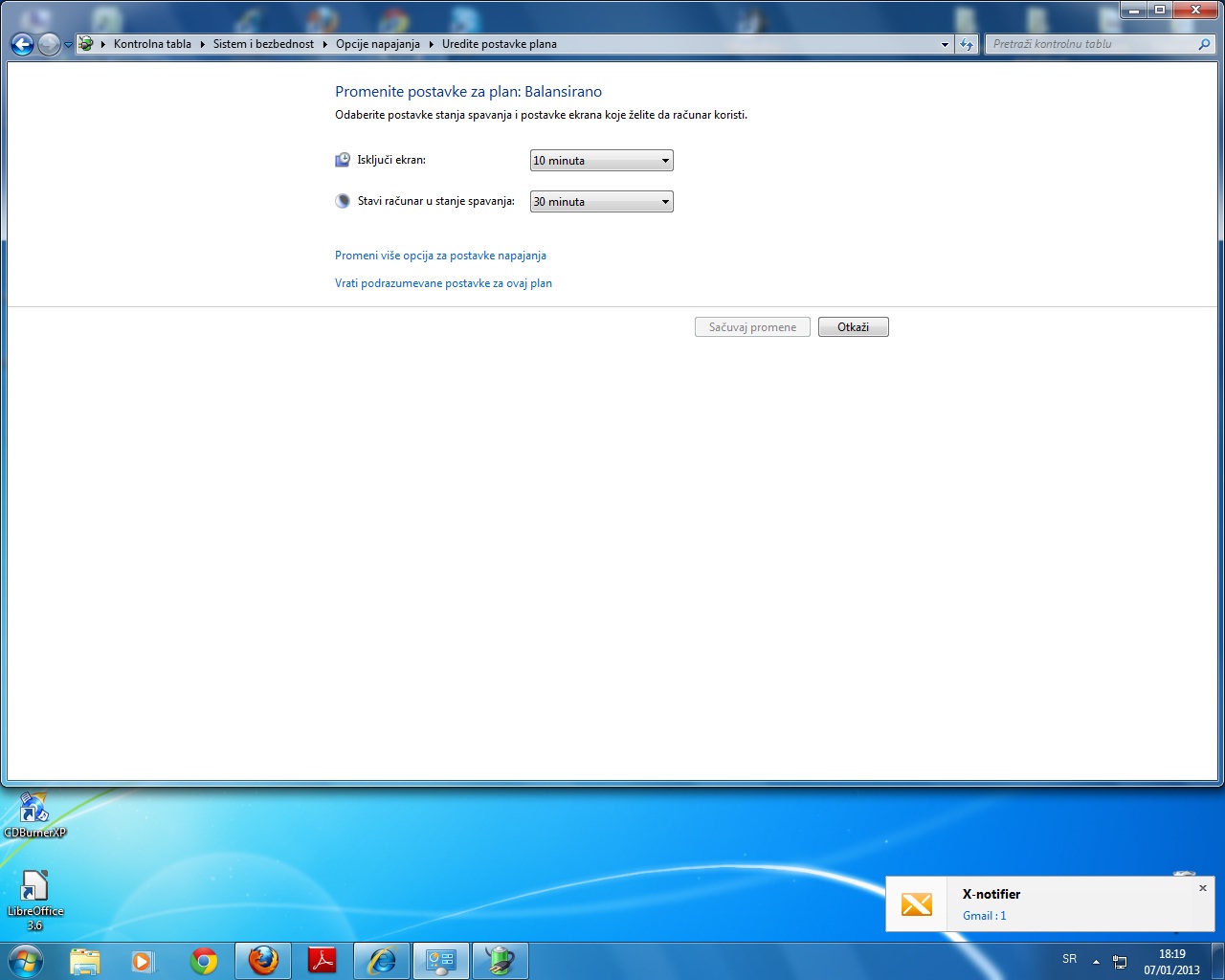Open the recent pages dropdown beside Forward
The height and width of the screenshot is (980, 1225).
tap(68, 45)
